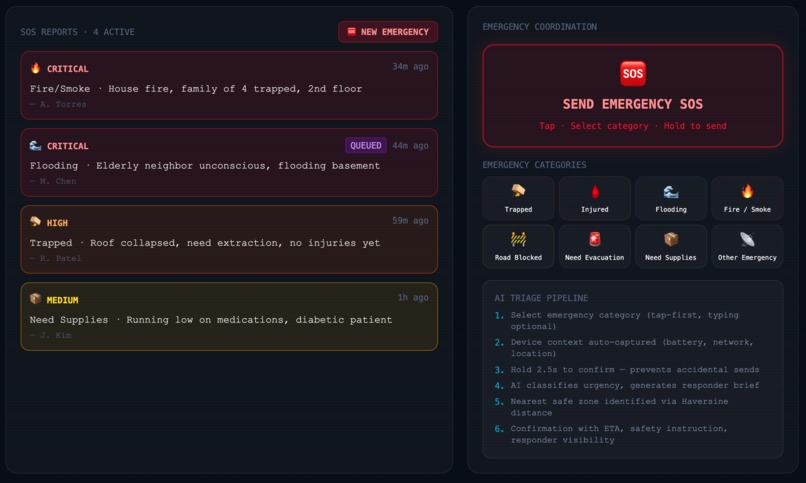Select the Flooding category
The image size is (806, 483).
click(671, 198)
